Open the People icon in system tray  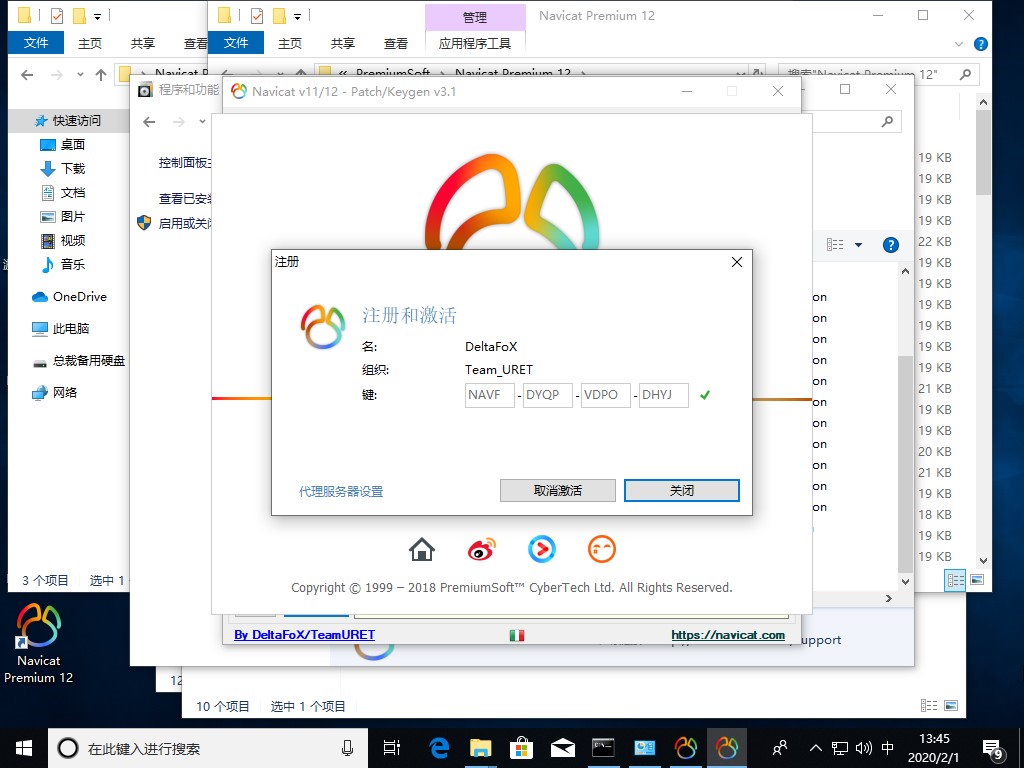coord(780,748)
